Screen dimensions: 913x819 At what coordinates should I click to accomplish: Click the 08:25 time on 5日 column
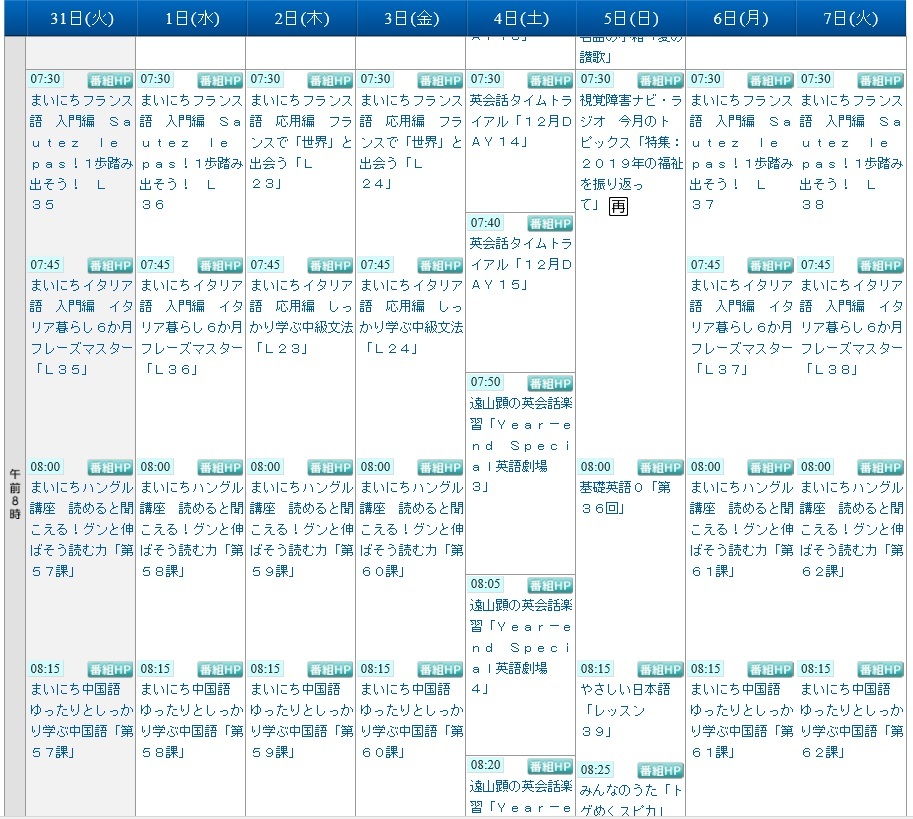coord(596,770)
